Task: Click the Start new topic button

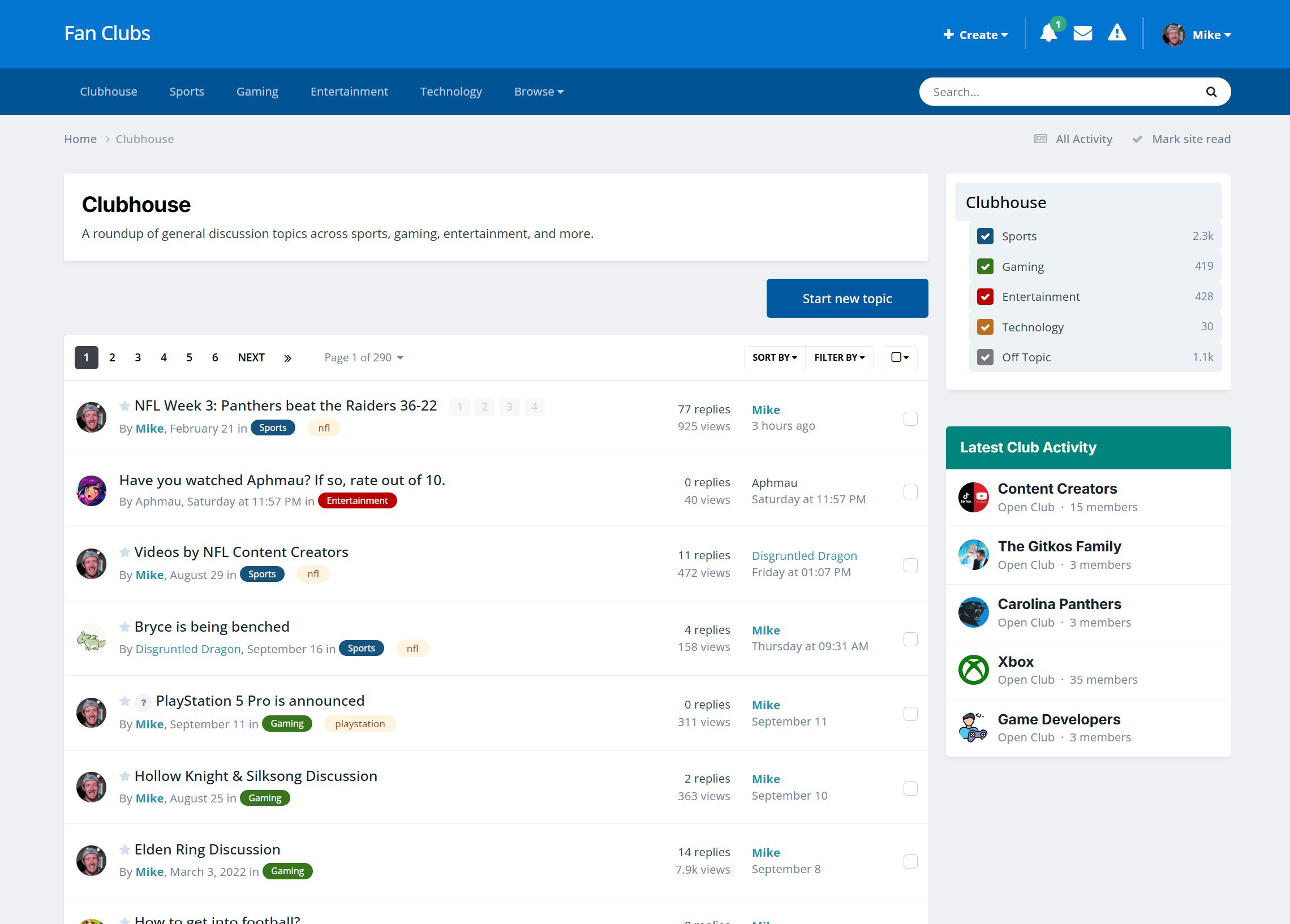Action: [x=847, y=299]
